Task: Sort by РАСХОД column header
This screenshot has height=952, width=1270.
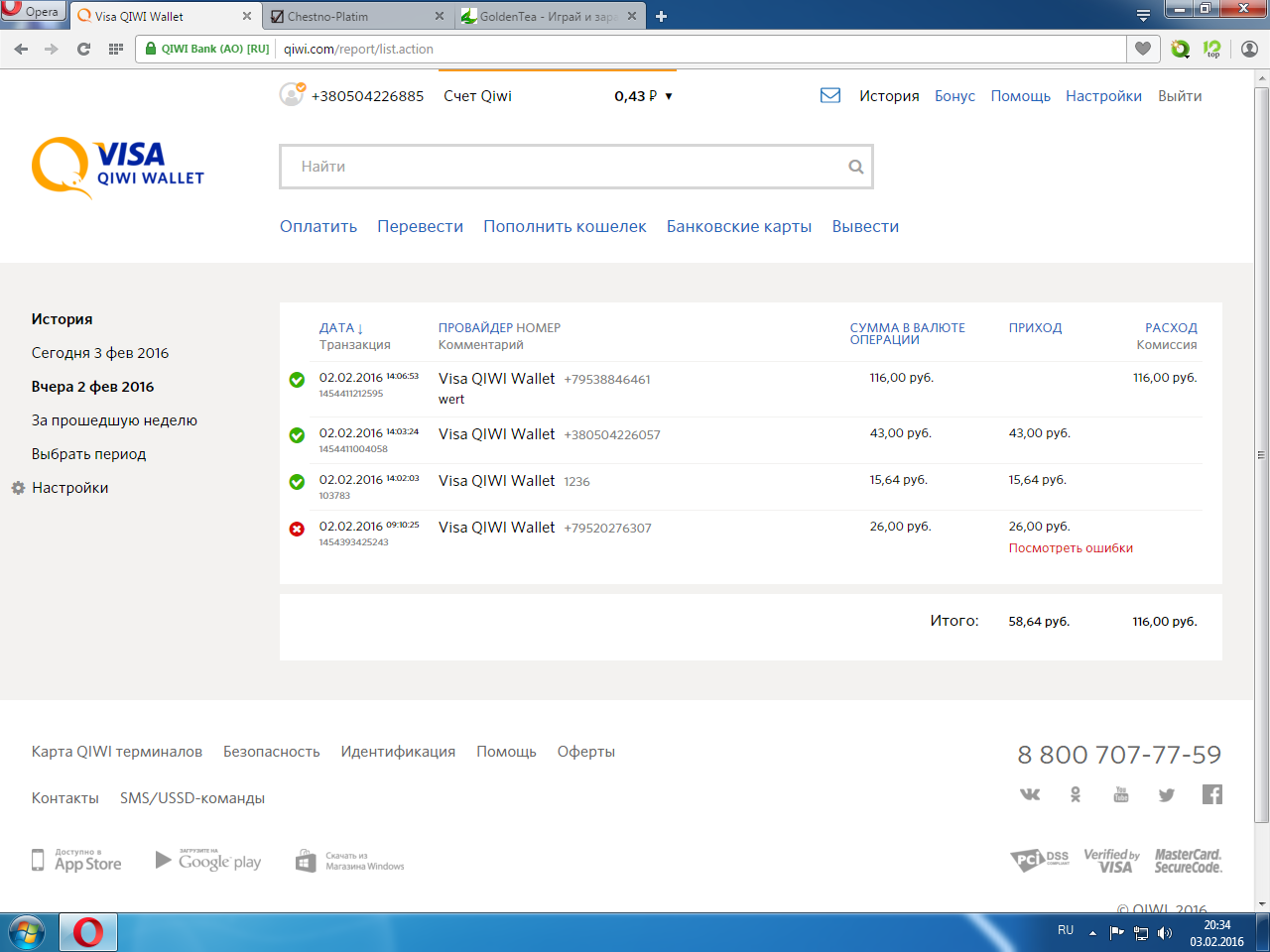Action: point(1171,328)
